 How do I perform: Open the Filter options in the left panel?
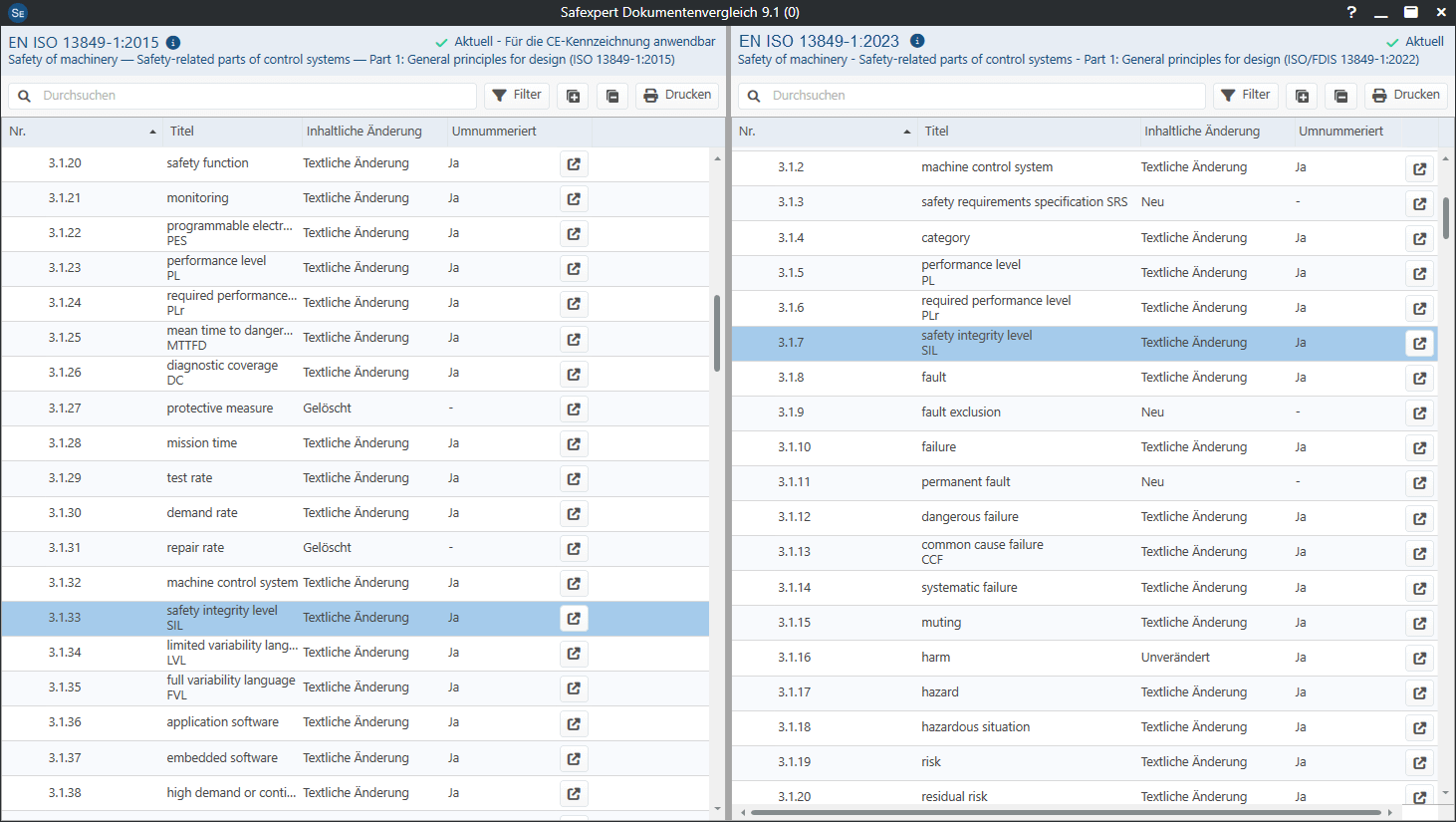[x=517, y=95]
